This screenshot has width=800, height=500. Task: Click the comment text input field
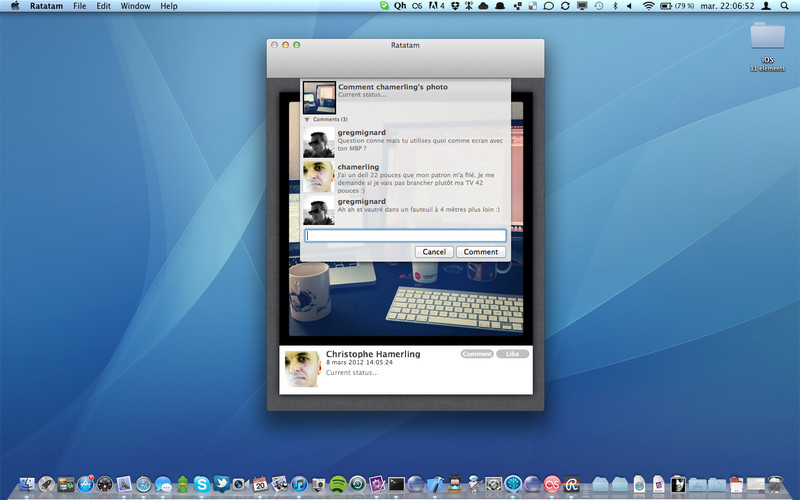tap(406, 235)
